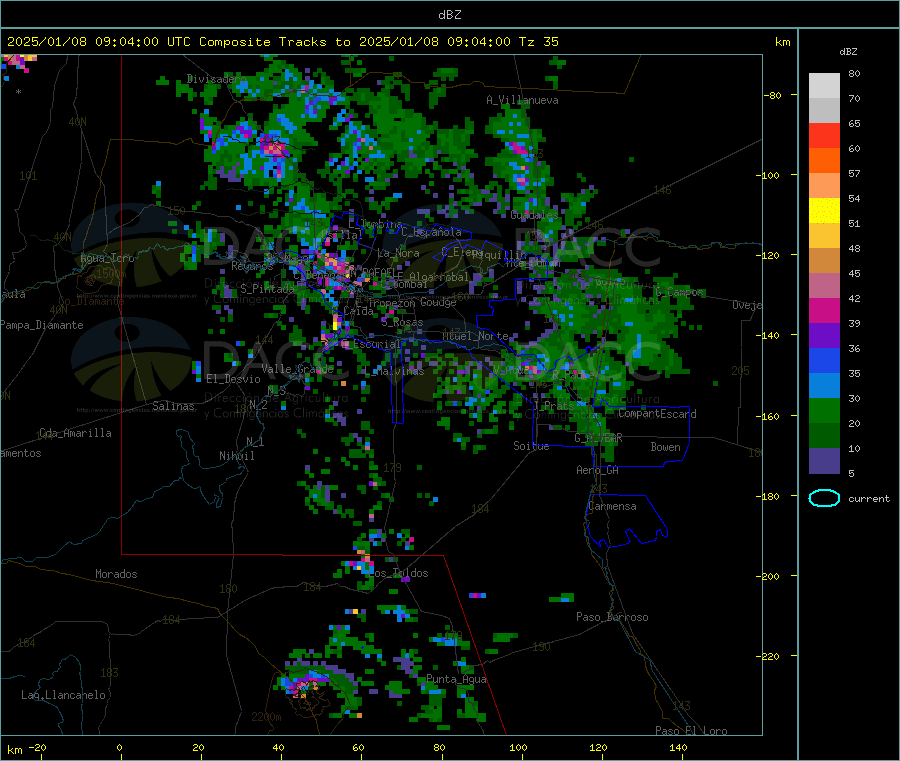Click the 'Aero_GA' map label
This screenshot has height=761, width=900.
(598, 470)
